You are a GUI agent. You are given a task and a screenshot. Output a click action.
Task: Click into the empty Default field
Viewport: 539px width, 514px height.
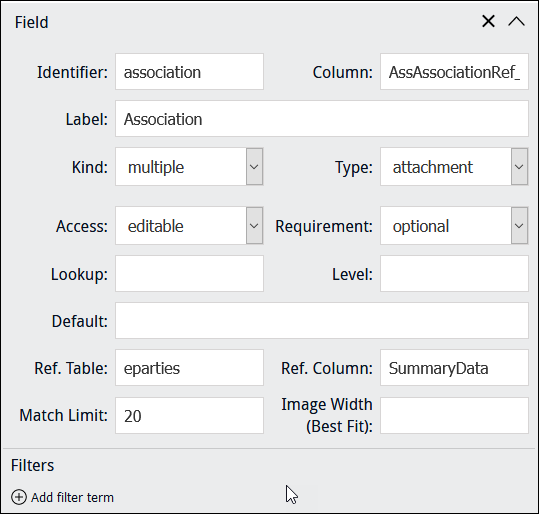coord(322,320)
